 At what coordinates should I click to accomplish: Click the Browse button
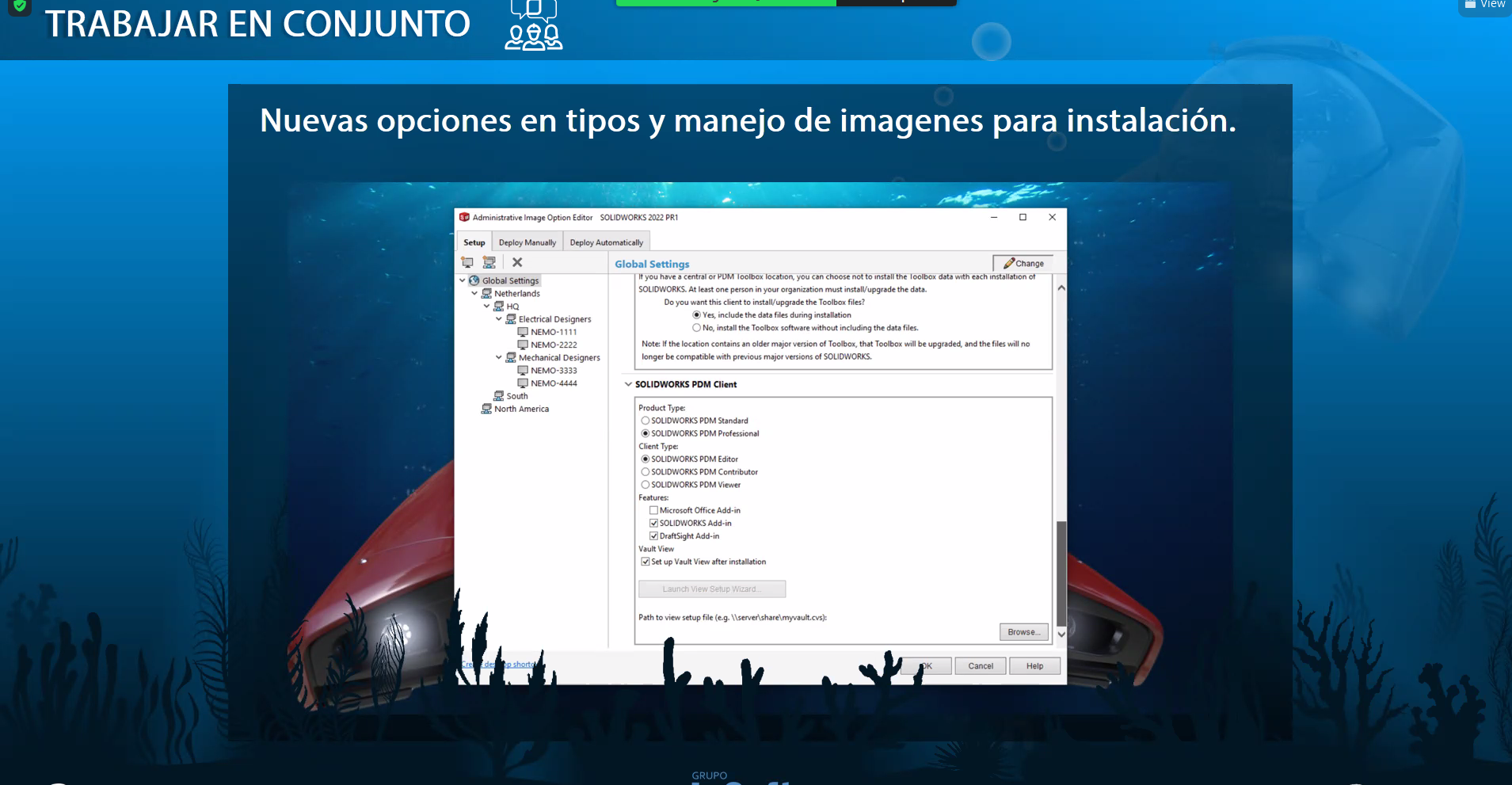(1023, 632)
